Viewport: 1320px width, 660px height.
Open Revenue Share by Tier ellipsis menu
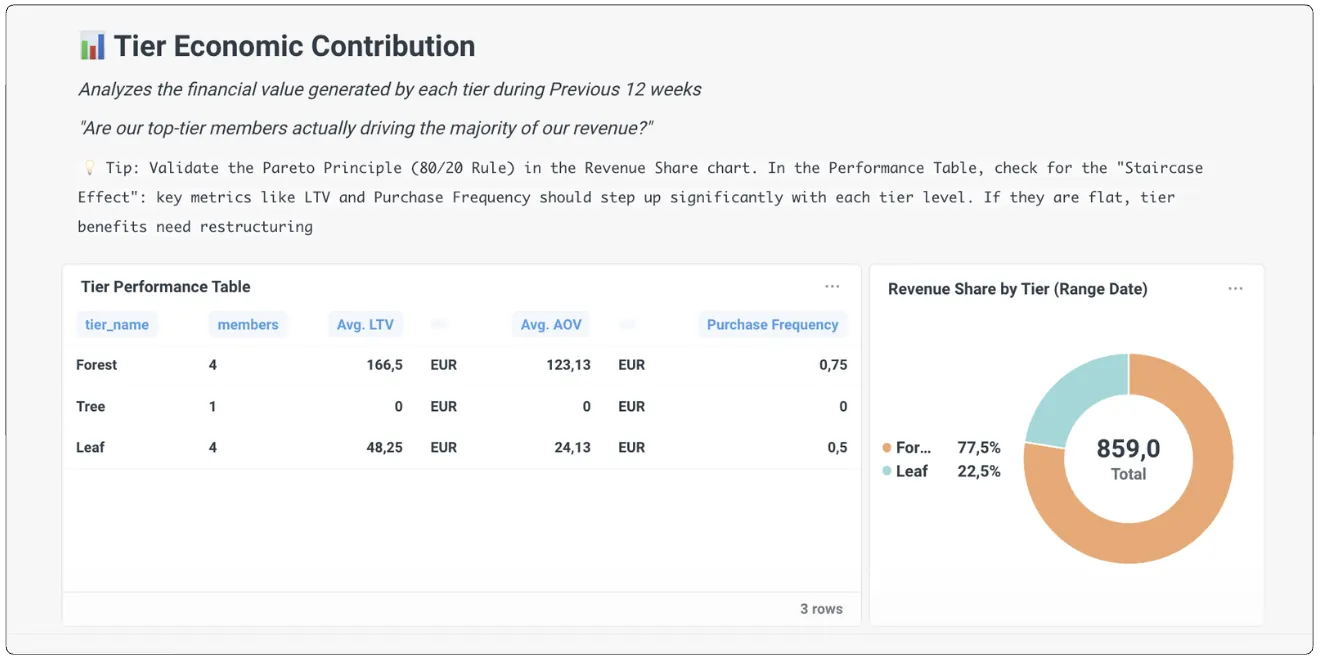click(x=1235, y=289)
